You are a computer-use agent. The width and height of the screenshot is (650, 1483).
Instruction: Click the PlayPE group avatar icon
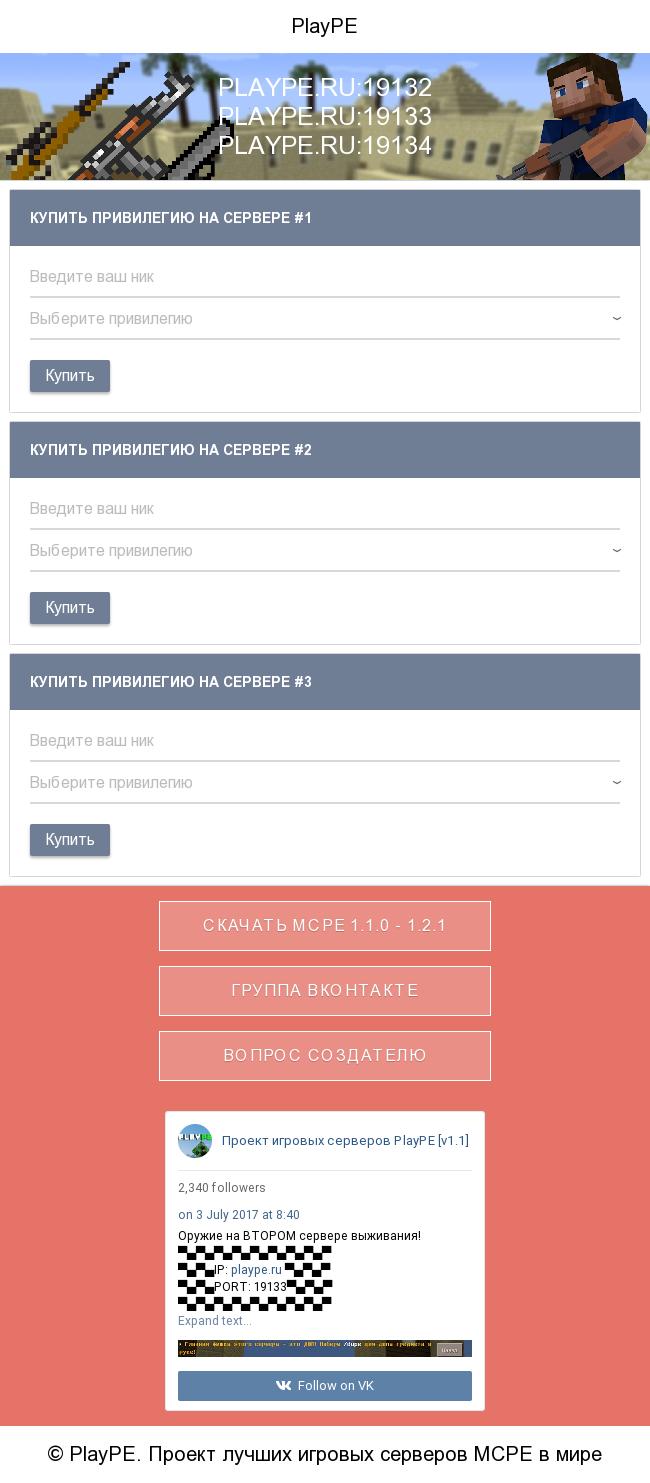[x=195, y=1141]
